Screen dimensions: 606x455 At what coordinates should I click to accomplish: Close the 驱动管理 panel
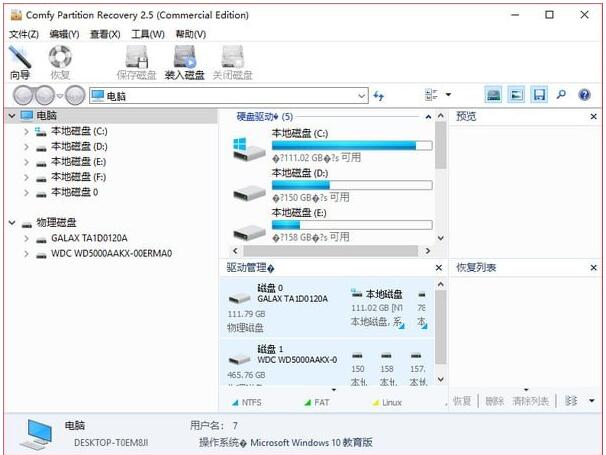tap(439, 268)
